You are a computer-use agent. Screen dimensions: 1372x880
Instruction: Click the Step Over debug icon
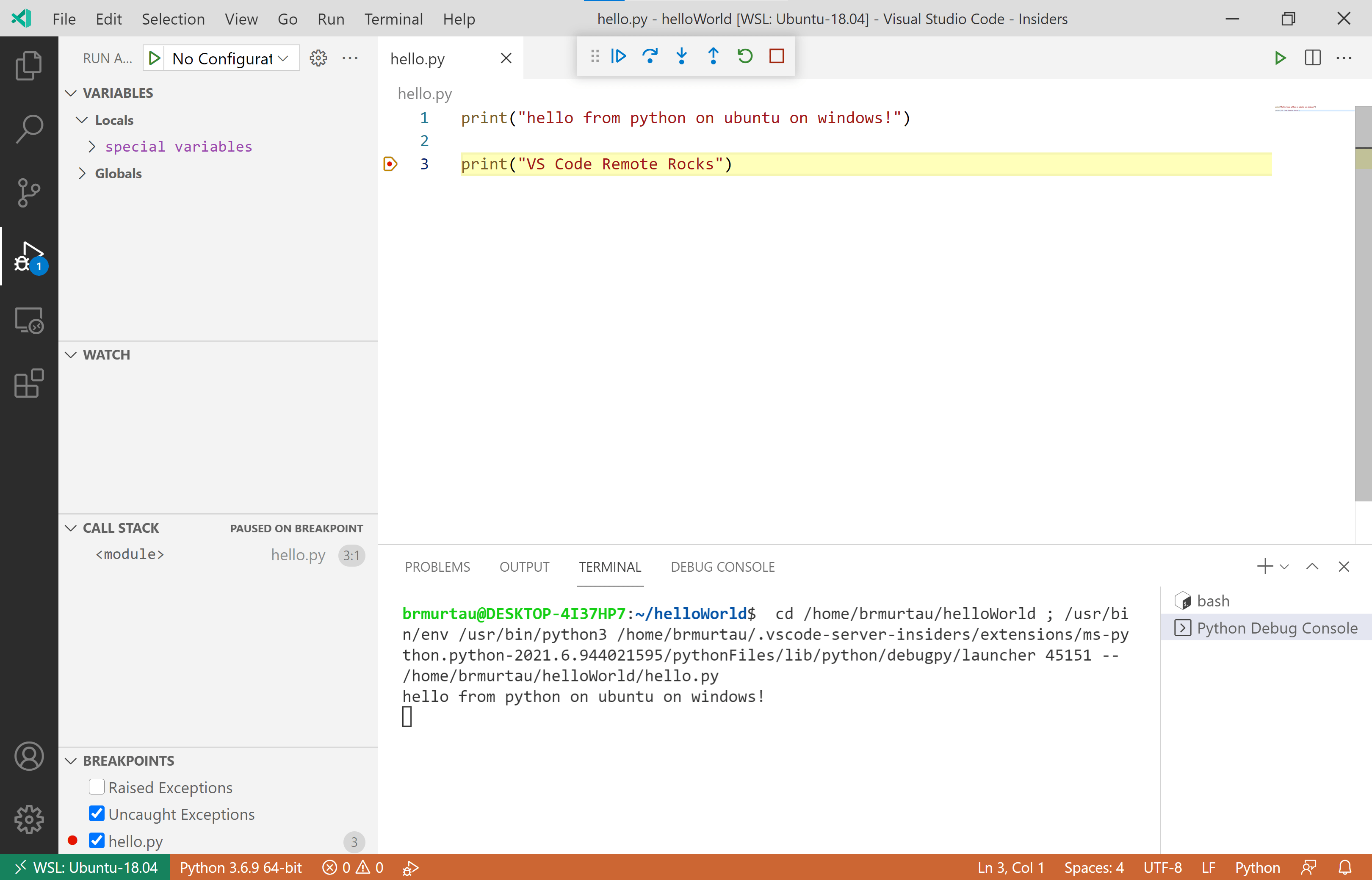point(650,56)
